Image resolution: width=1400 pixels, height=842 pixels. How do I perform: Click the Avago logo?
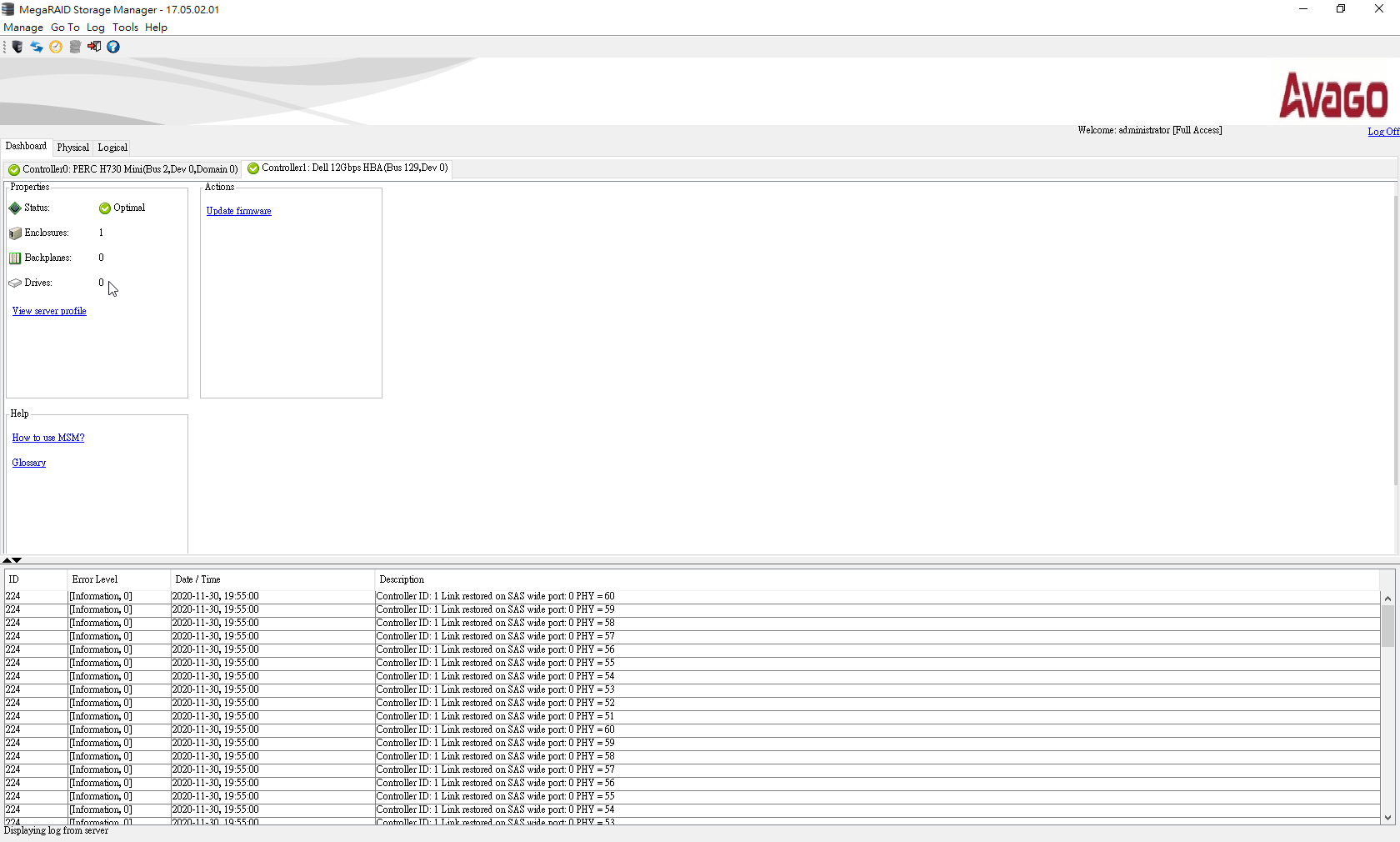(x=1333, y=95)
